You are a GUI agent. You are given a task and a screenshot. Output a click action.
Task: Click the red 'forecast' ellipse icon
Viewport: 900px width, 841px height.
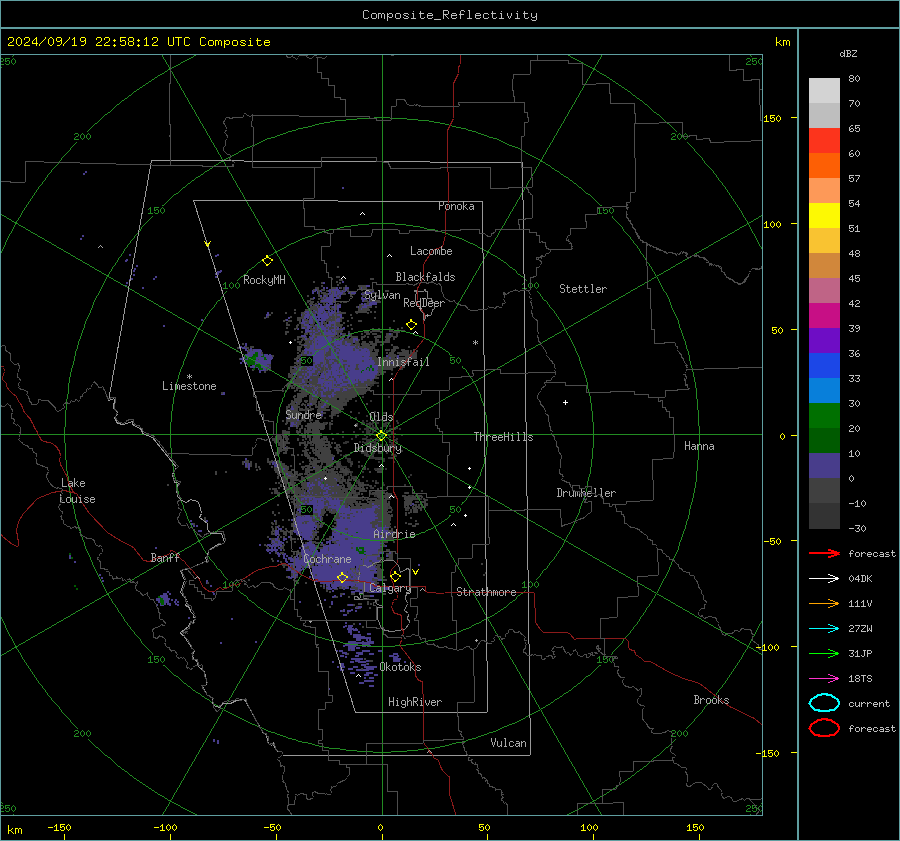coord(824,728)
